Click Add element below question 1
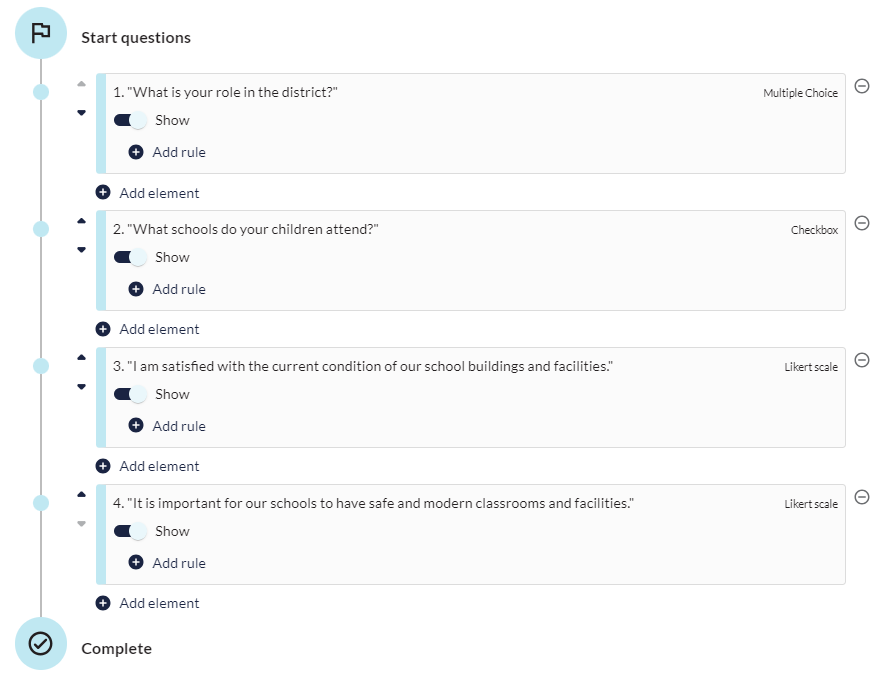This screenshot has width=880, height=674. pos(148,193)
